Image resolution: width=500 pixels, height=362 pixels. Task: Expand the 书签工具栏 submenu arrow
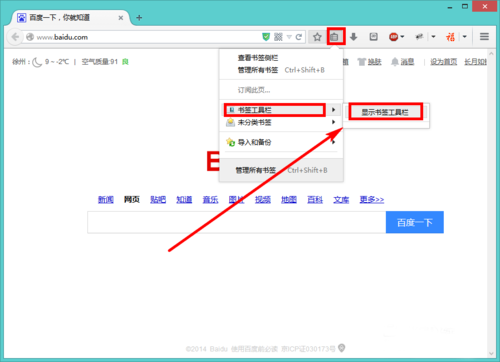[333, 110]
